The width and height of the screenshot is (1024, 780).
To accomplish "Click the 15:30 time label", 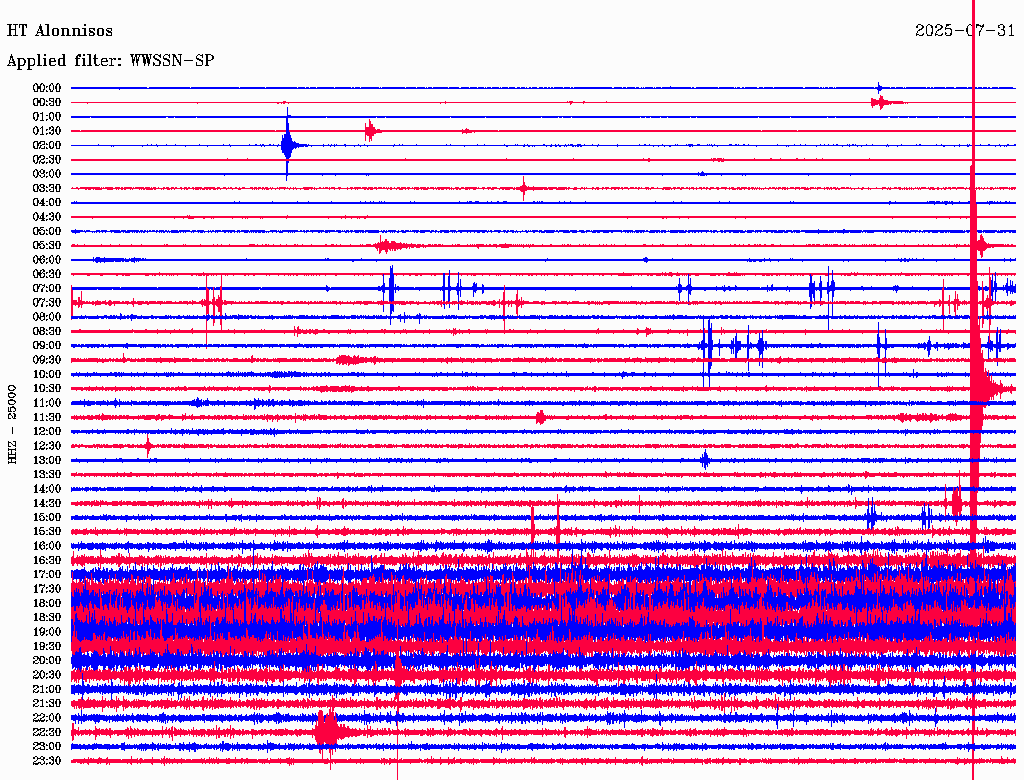I will [47, 532].
